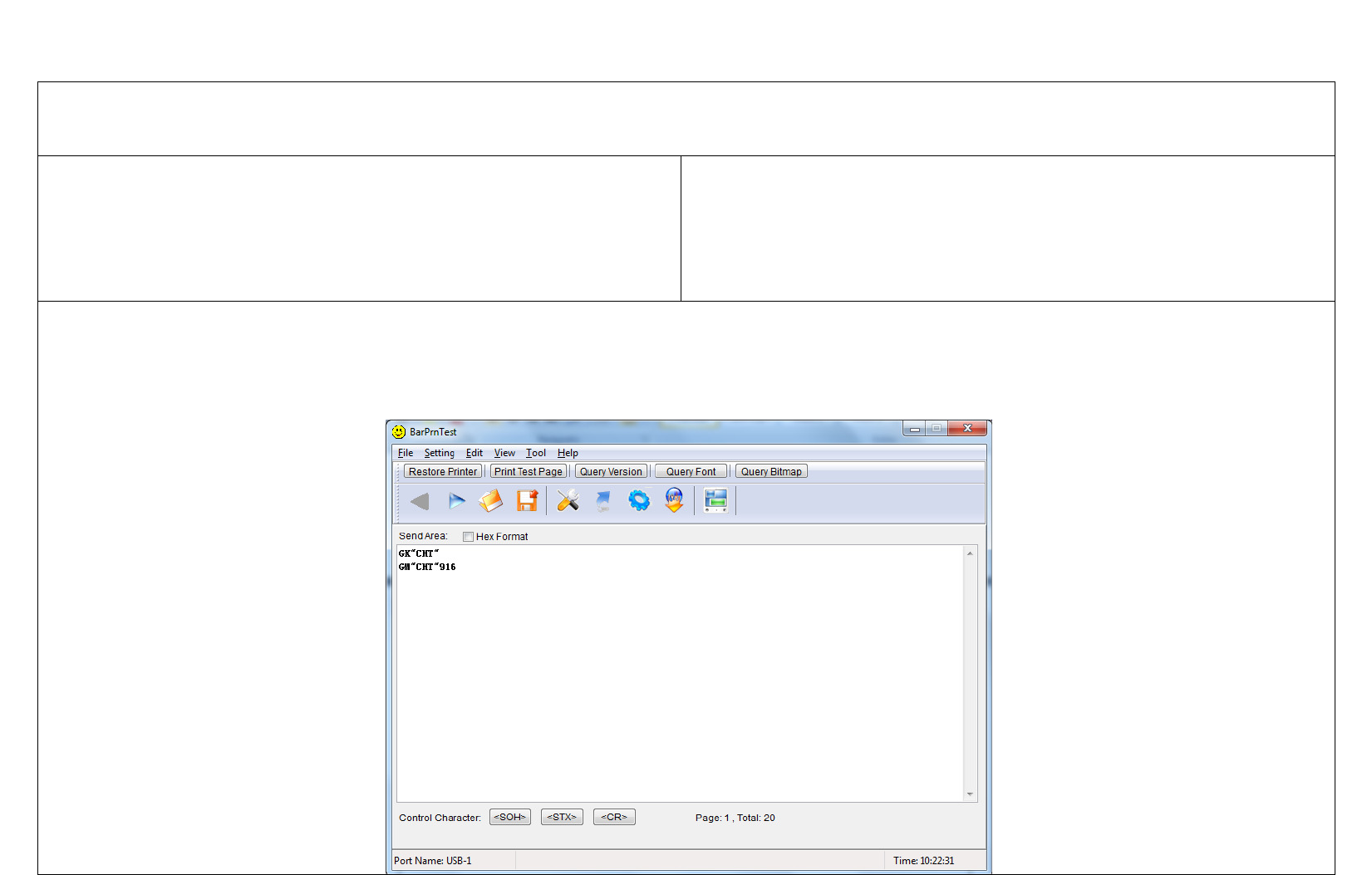Click the Query Version button
Screen dimensions: 1372x875
tap(611, 471)
